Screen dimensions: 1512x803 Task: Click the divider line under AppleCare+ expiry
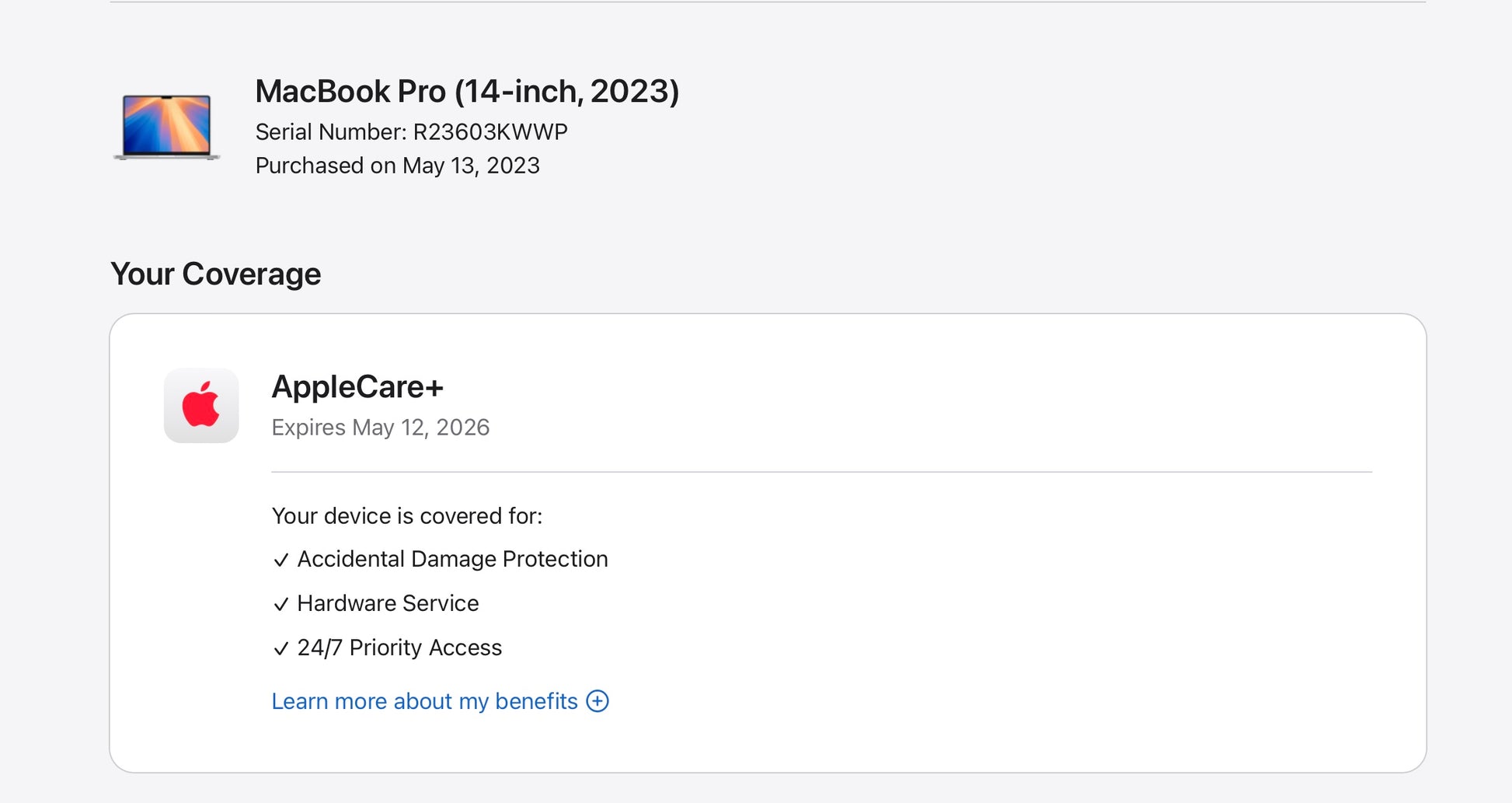(x=821, y=472)
